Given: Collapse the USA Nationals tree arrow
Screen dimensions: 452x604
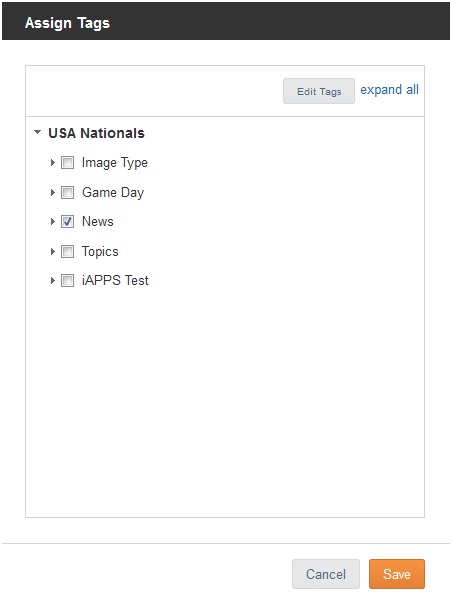Looking at the screenshot, I should pos(37,132).
